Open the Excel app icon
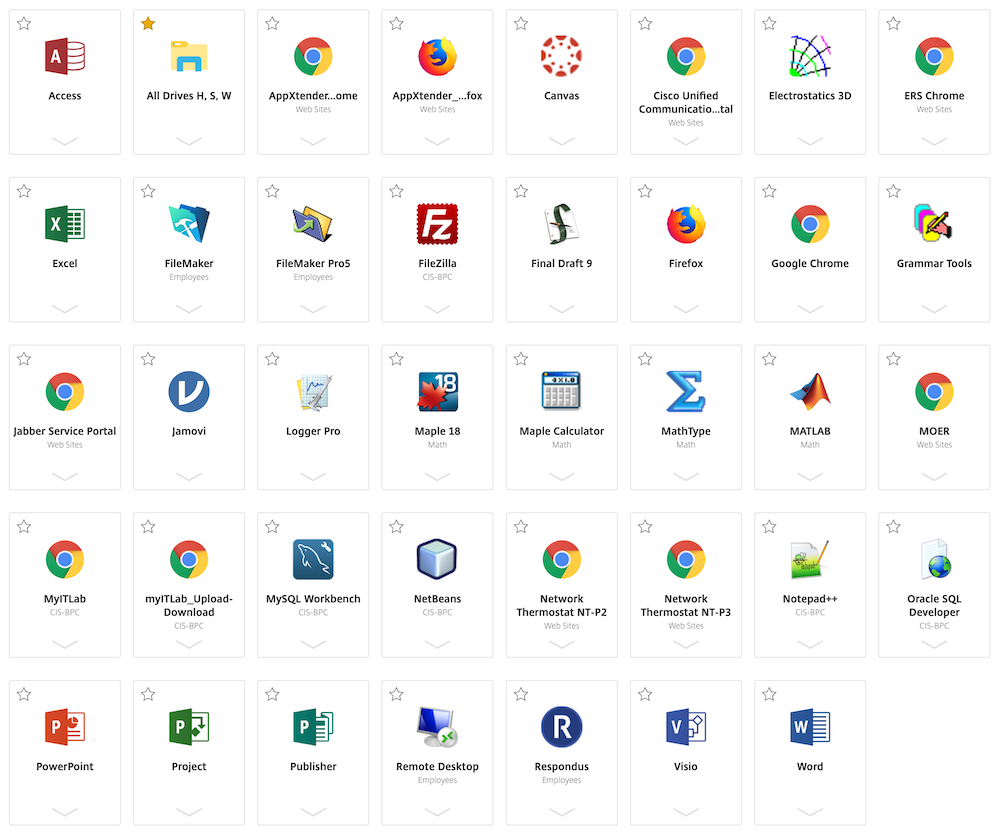Image resolution: width=1000 pixels, height=834 pixels. point(64,224)
